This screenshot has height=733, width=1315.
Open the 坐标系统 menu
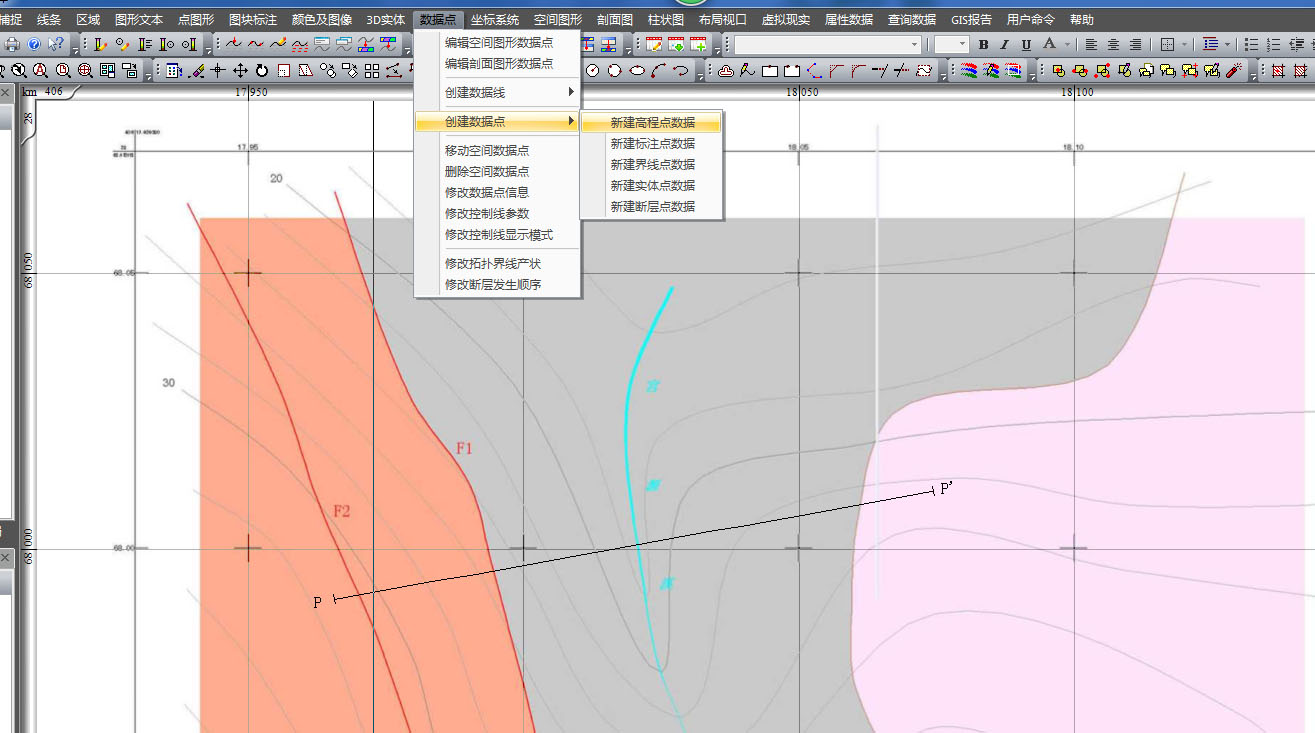(x=495, y=19)
